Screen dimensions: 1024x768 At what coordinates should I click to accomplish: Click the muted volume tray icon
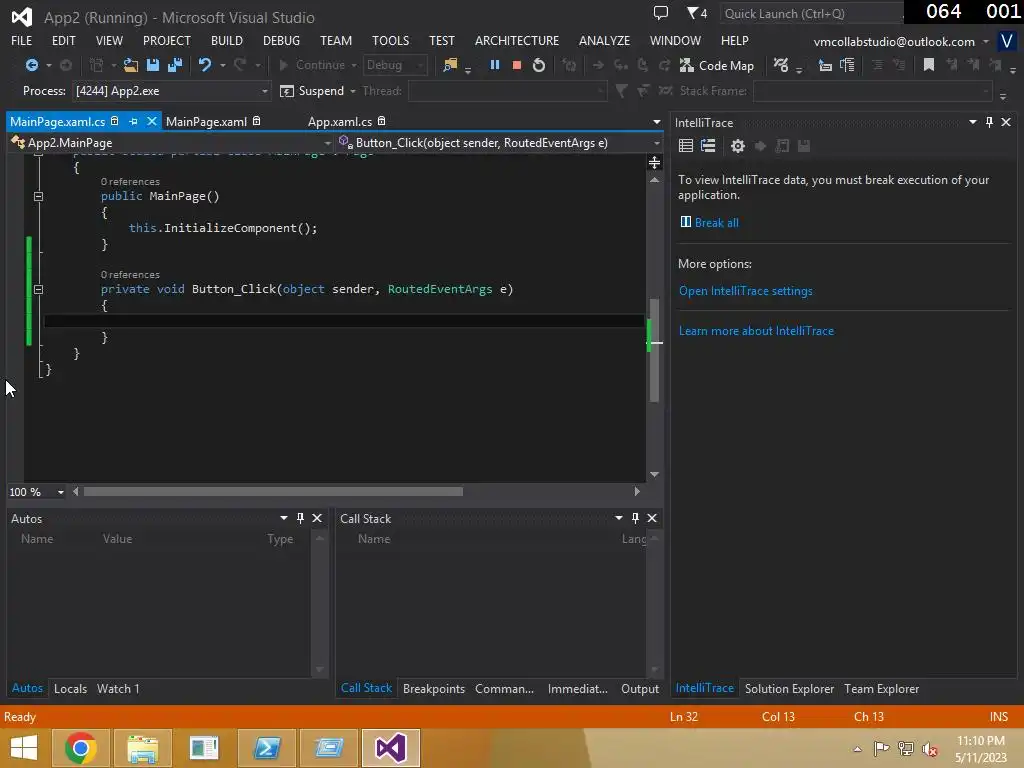pos(930,748)
